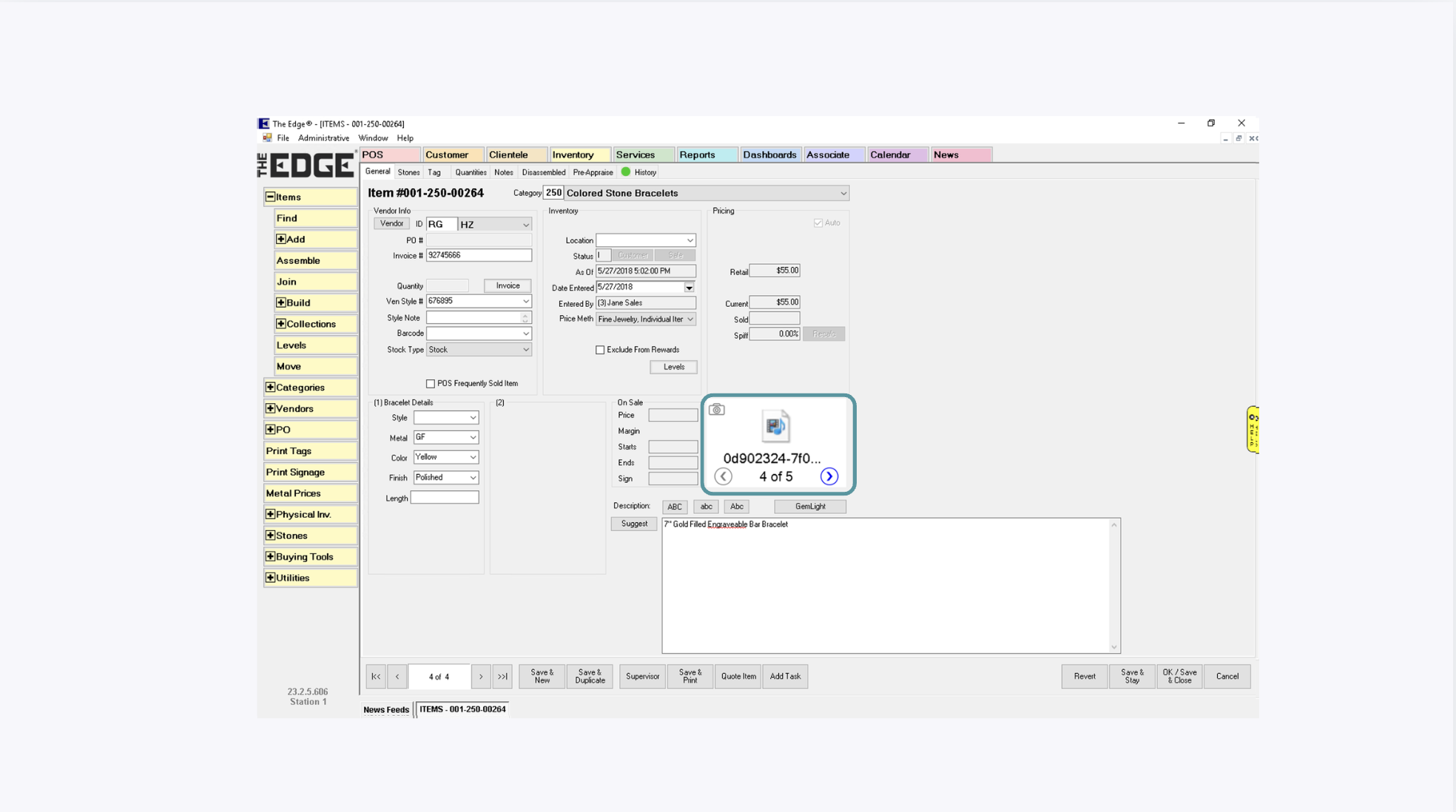This screenshot has height=812, width=1456.
Task: Expand the Stones sidebar section
Action: click(270, 535)
